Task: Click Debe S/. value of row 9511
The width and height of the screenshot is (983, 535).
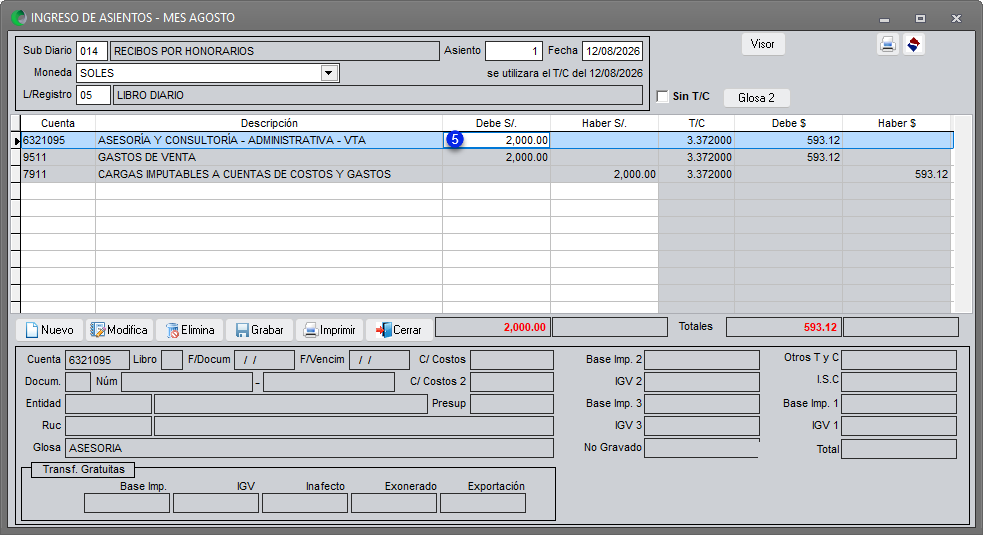Action: 497,157
